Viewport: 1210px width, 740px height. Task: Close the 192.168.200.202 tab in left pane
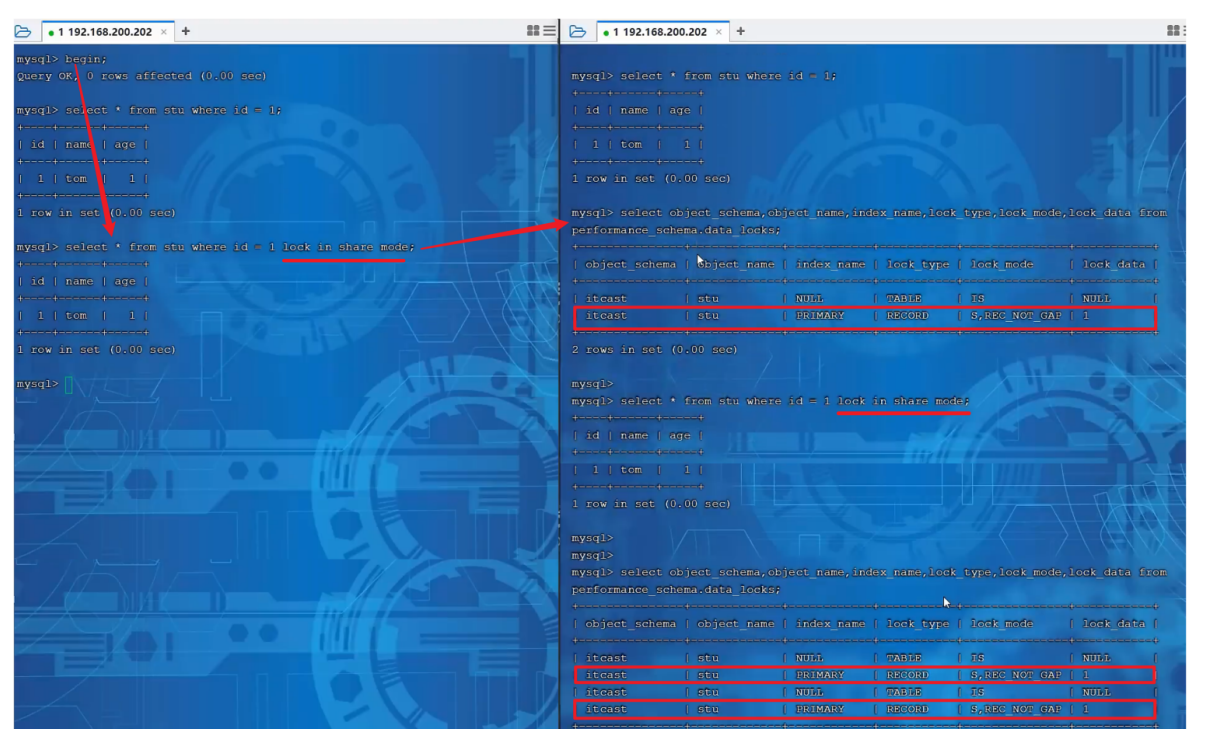164,32
